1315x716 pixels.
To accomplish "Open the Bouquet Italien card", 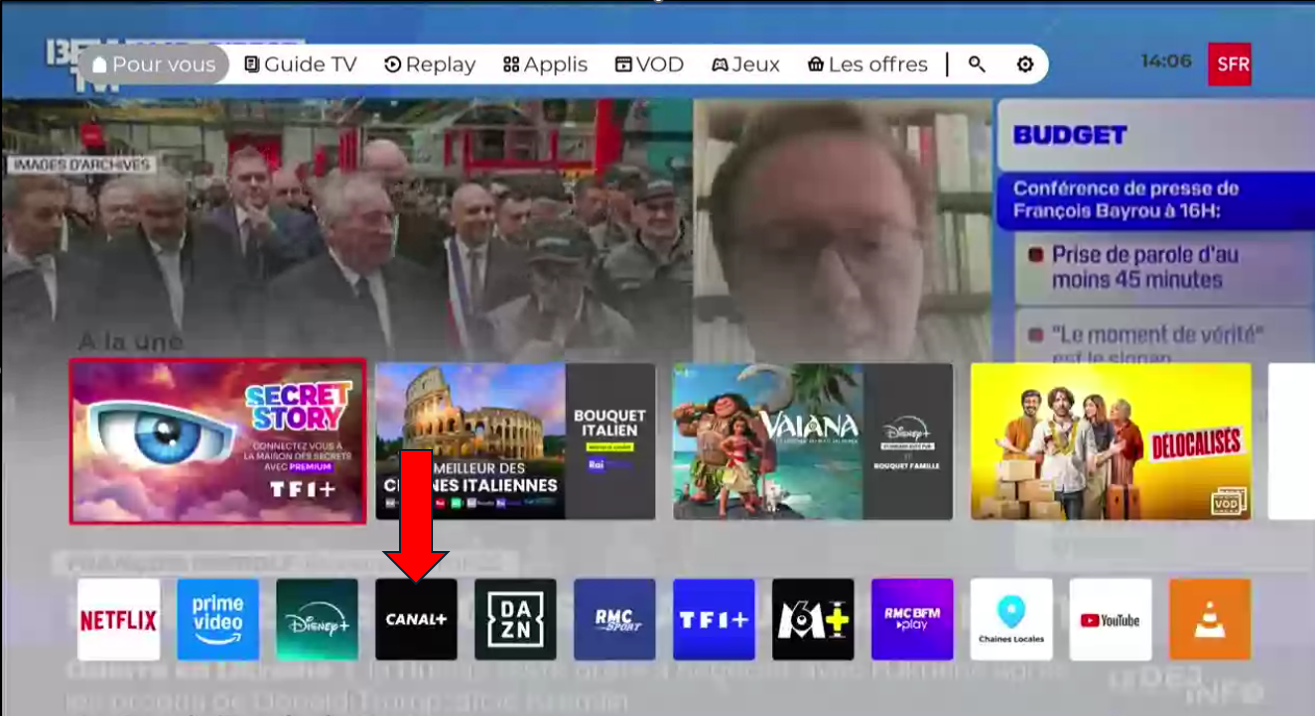I will [x=515, y=441].
